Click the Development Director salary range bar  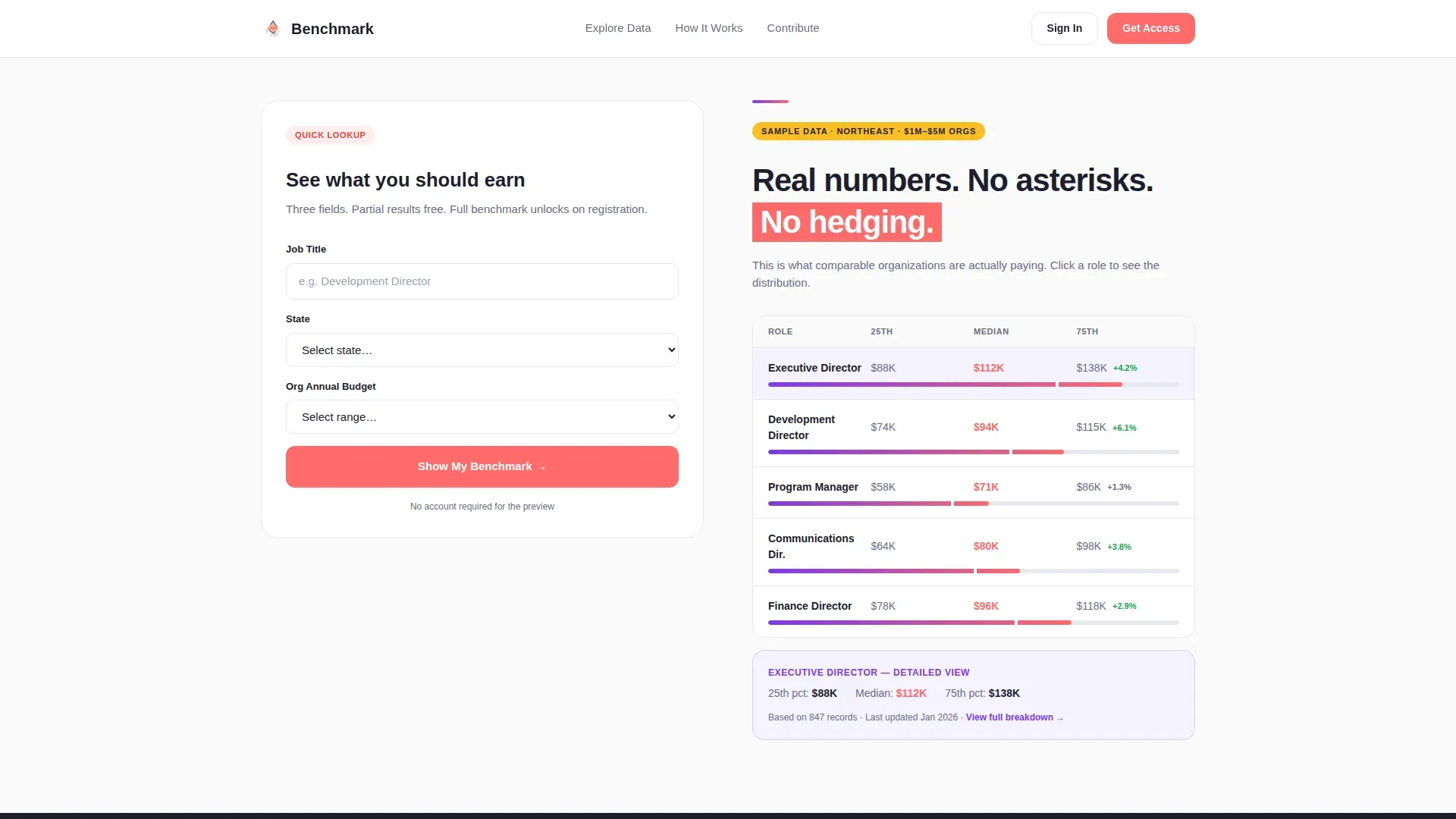coord(974,452)
